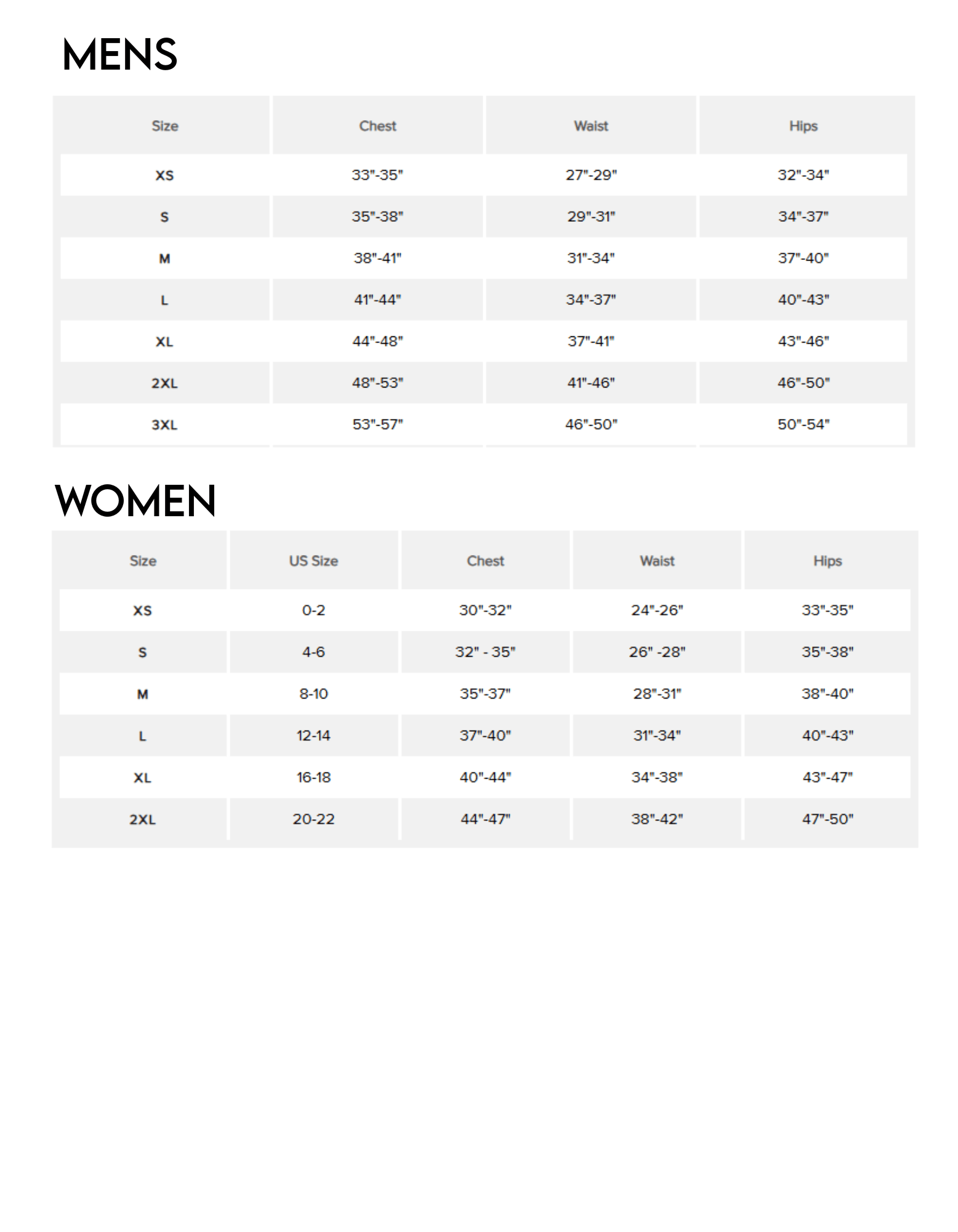
Task: Select Women's US size 12-14 cell
Action: click(x=313, y=736)
